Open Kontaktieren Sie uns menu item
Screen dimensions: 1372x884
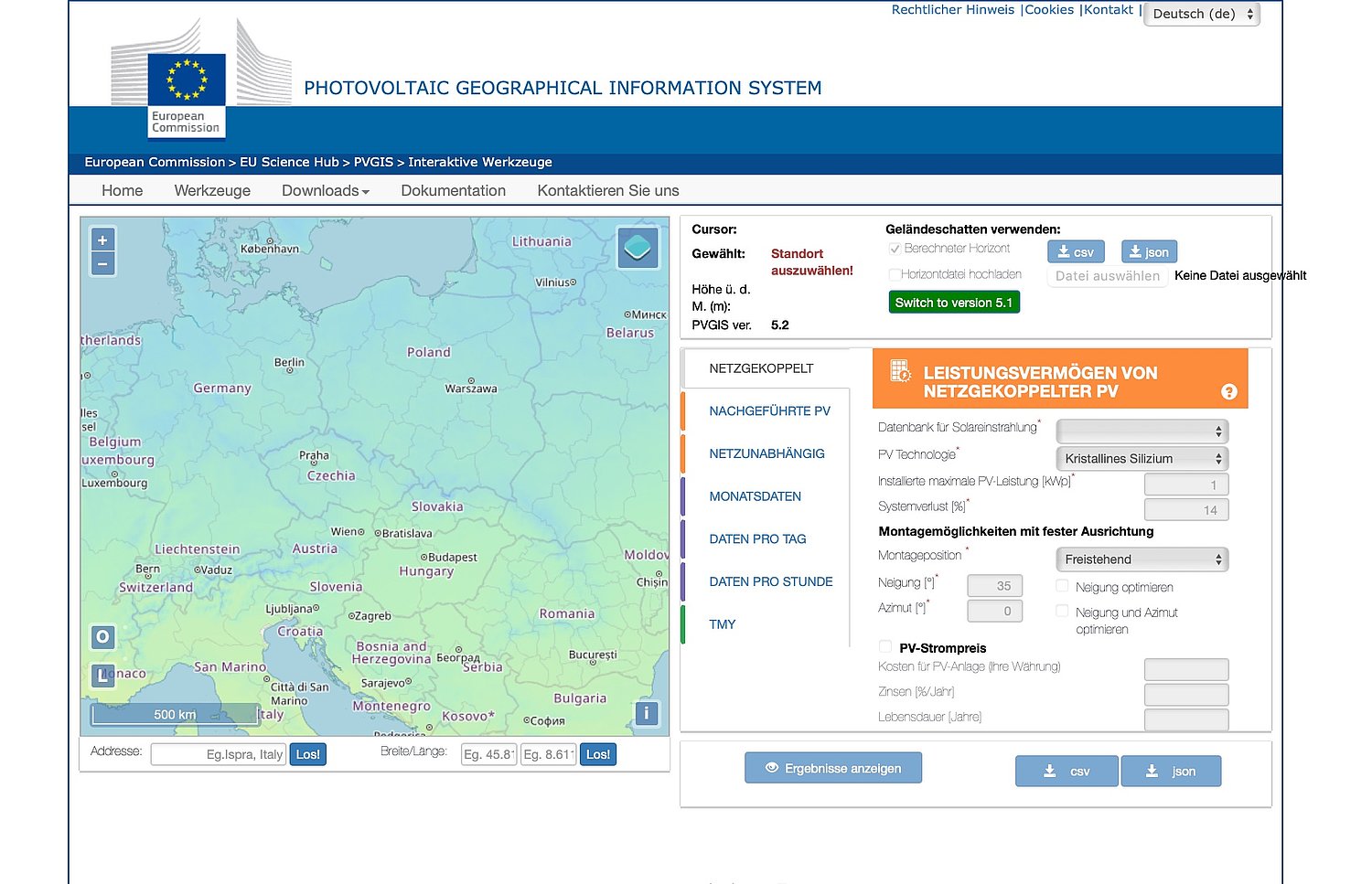608,190
